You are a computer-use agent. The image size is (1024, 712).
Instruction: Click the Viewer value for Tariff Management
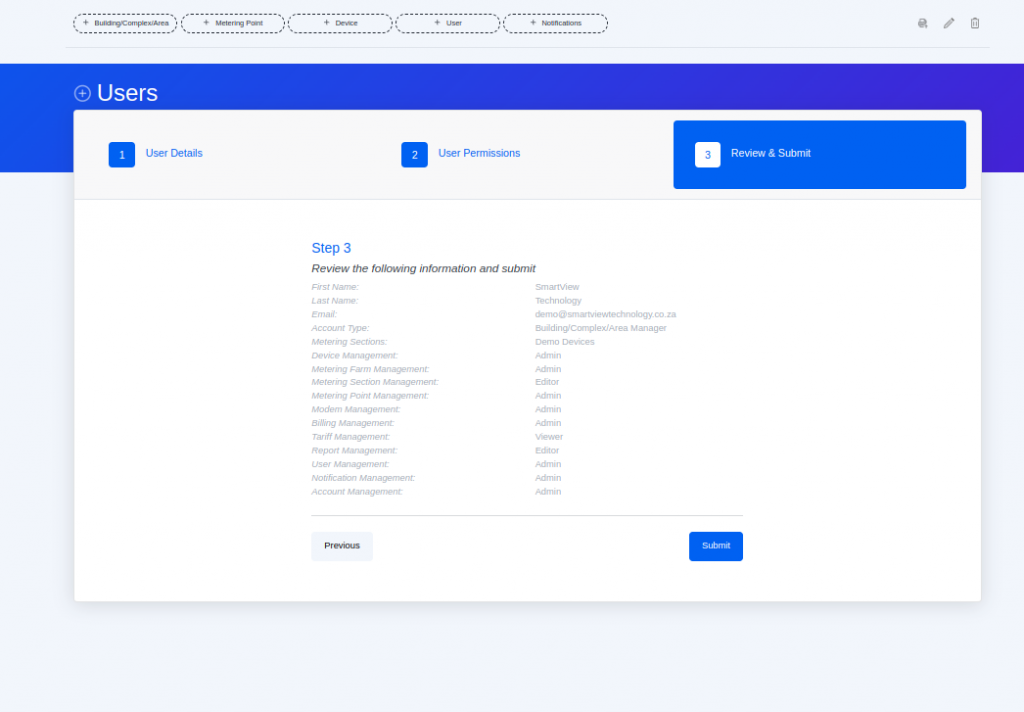point(549,437)
